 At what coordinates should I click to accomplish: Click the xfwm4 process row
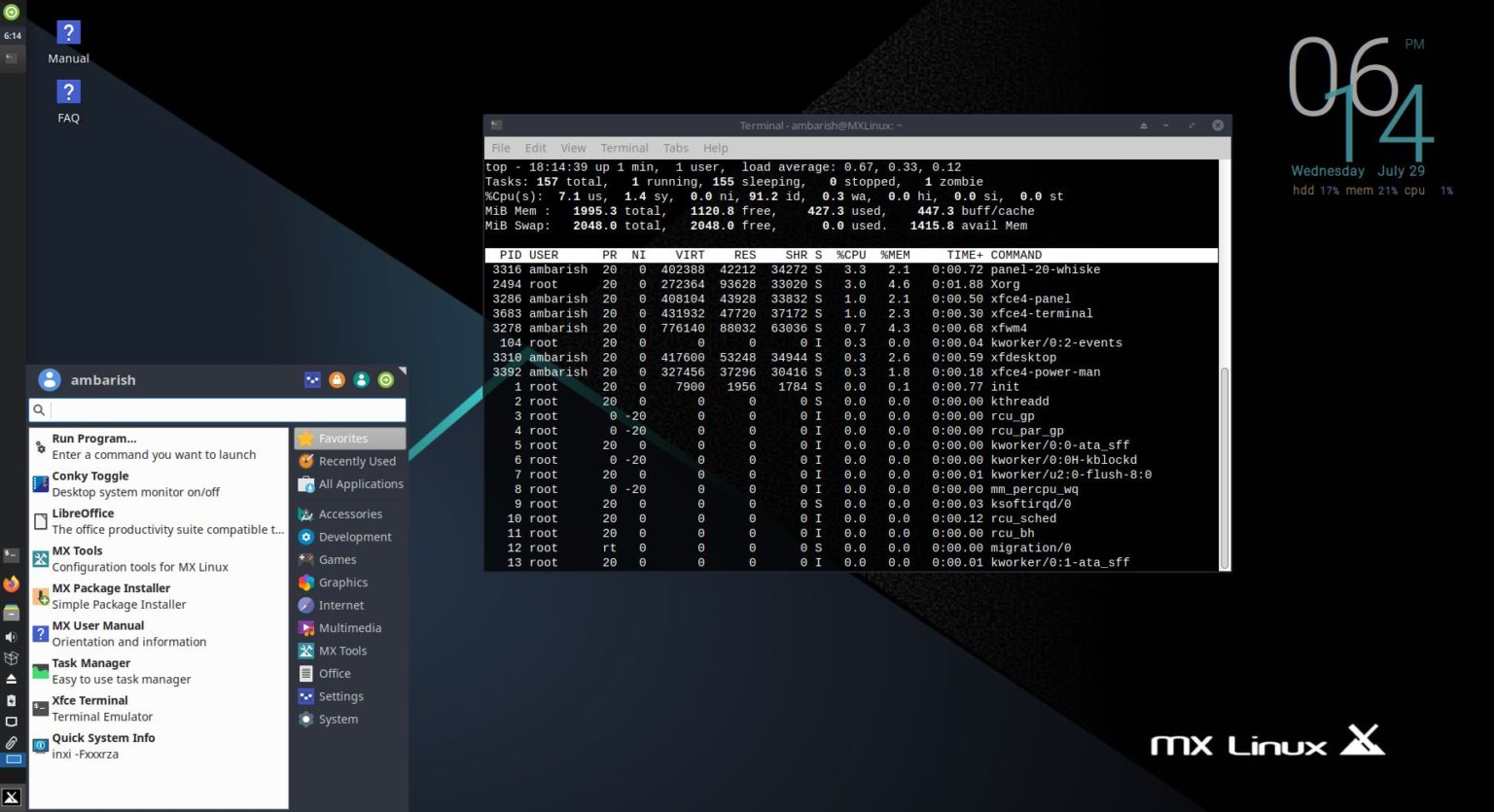[851, 328]
